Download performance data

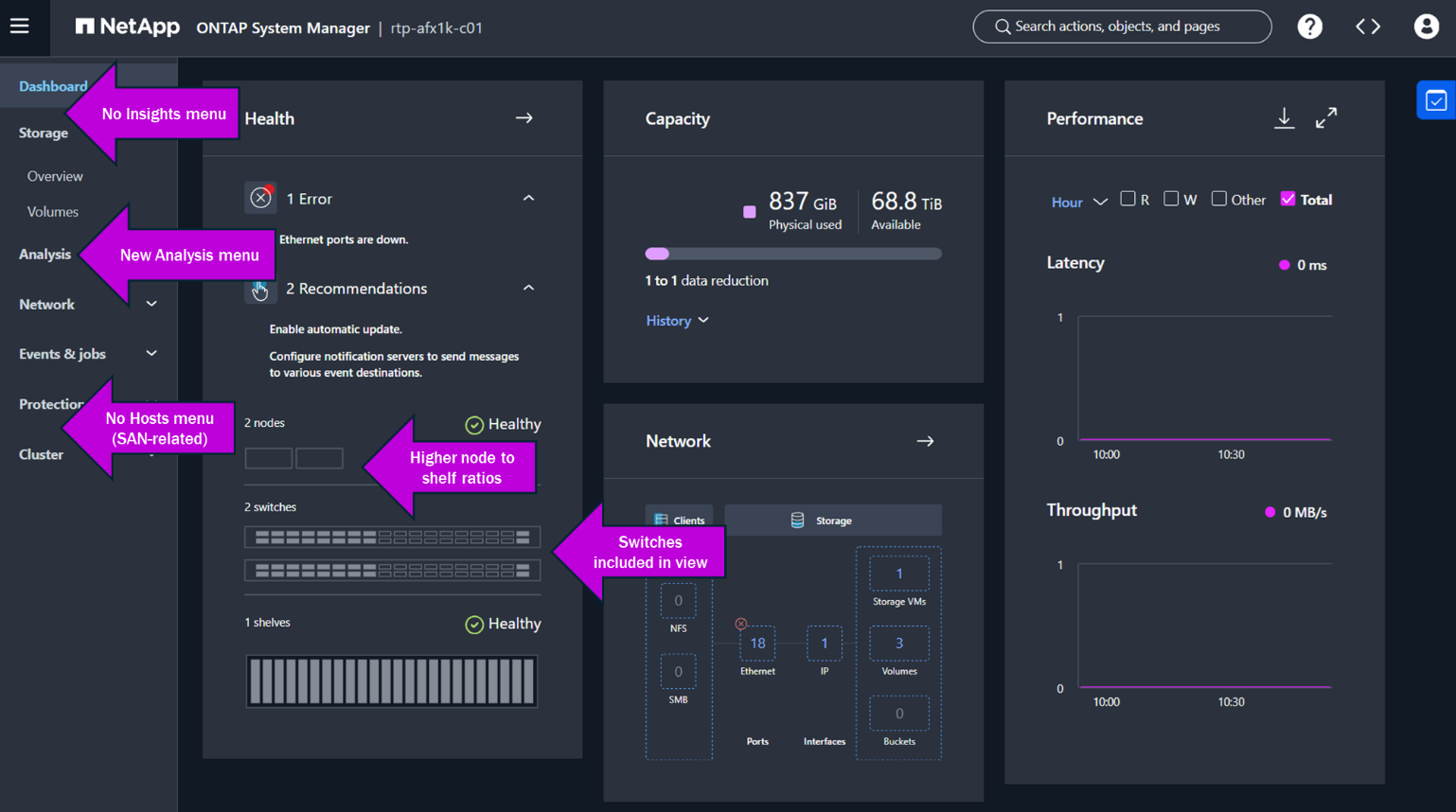[x=1284, y=118]
